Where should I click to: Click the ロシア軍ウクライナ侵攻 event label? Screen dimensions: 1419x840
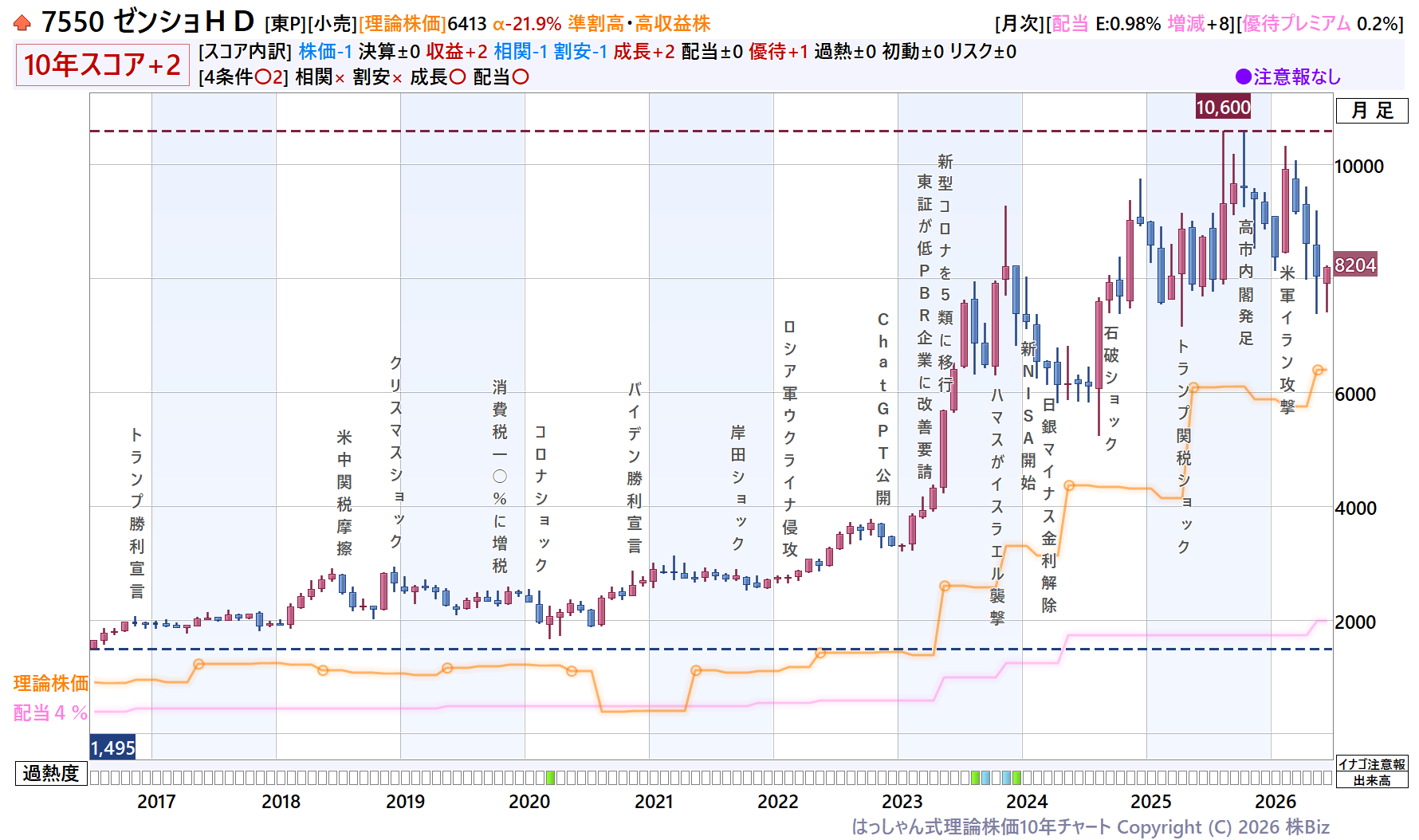790,438
